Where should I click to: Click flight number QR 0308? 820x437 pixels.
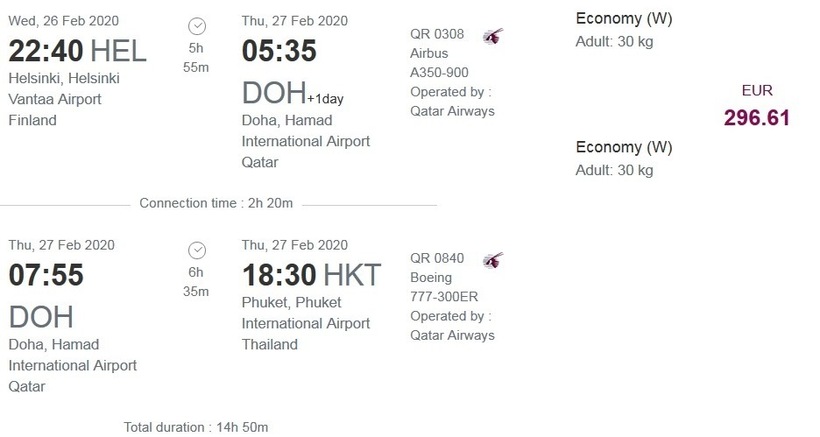pos(437,34)
